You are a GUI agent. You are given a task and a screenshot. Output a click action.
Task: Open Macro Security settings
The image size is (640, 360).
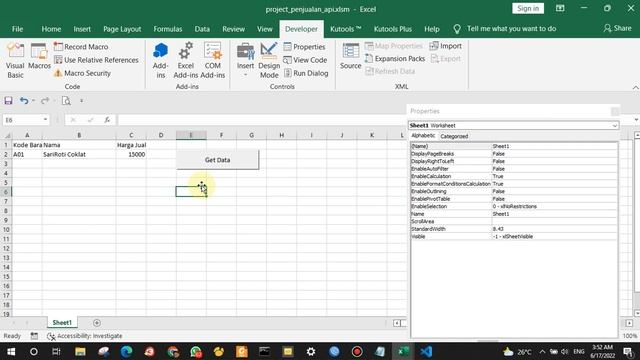[82, 73]
